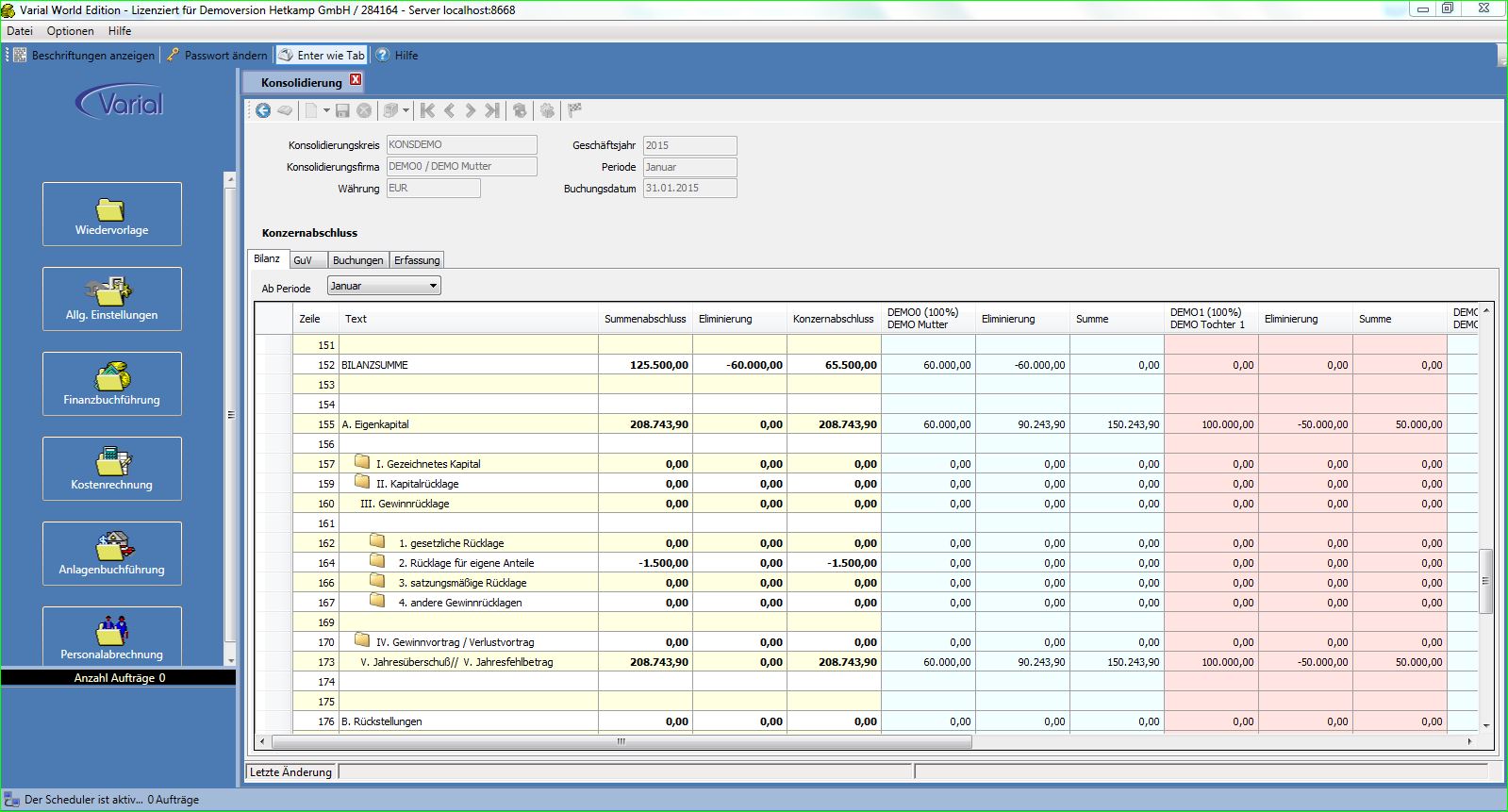Click the refresh icon after navigation arrows

pos(520,110)
